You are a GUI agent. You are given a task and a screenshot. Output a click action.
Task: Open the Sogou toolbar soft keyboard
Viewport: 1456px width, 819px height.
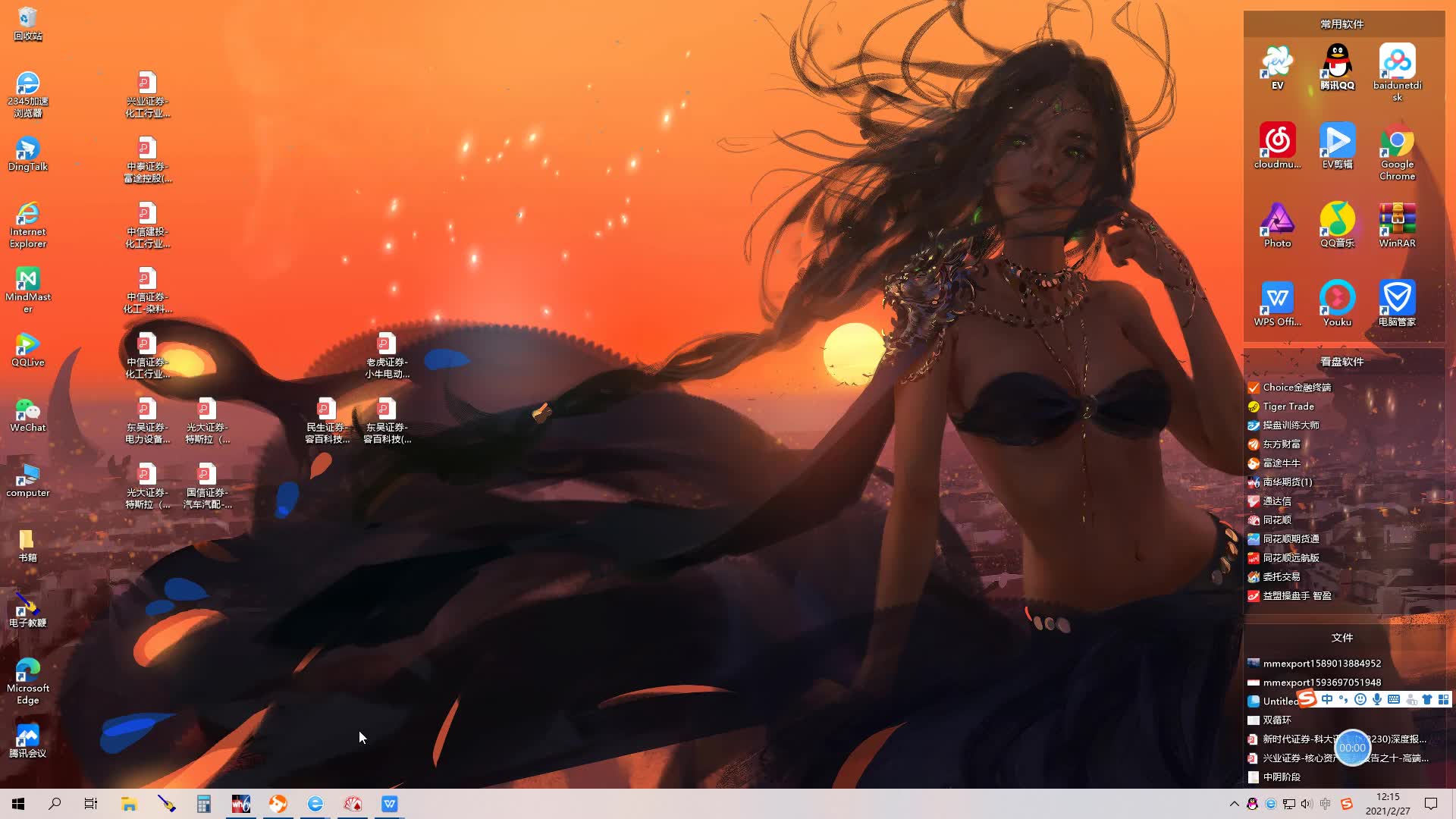point(1394,699)
